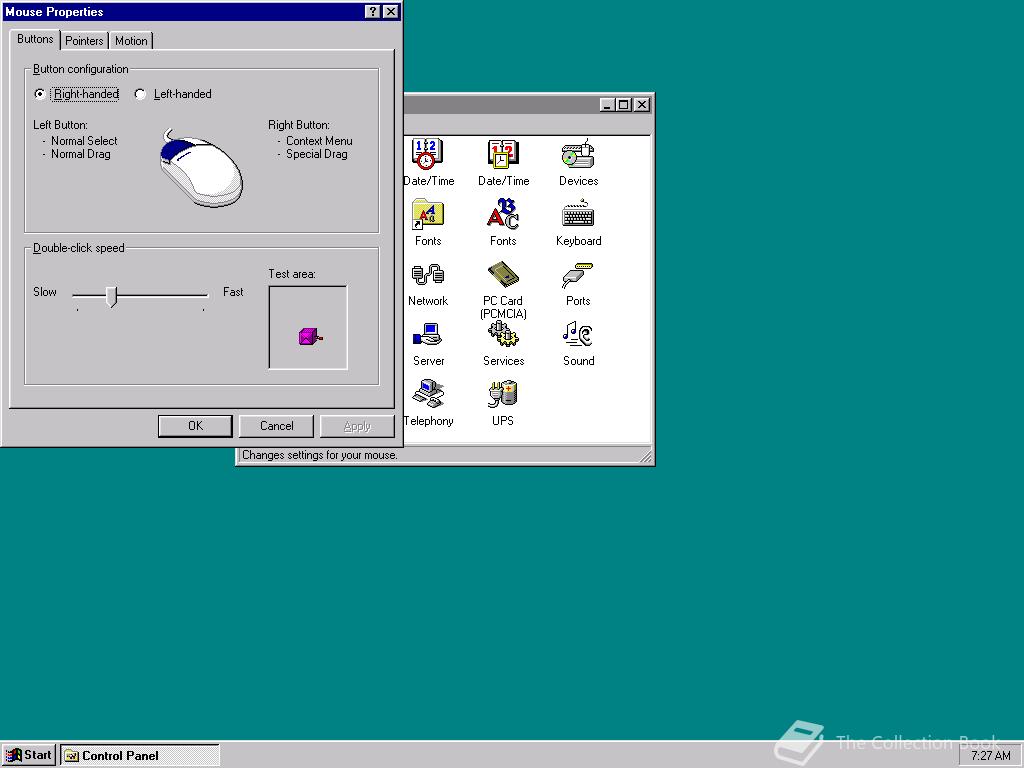This screenshot has width=1024, height=768.
Task: Switch to the Buttons tab
Action: [35, 39]
